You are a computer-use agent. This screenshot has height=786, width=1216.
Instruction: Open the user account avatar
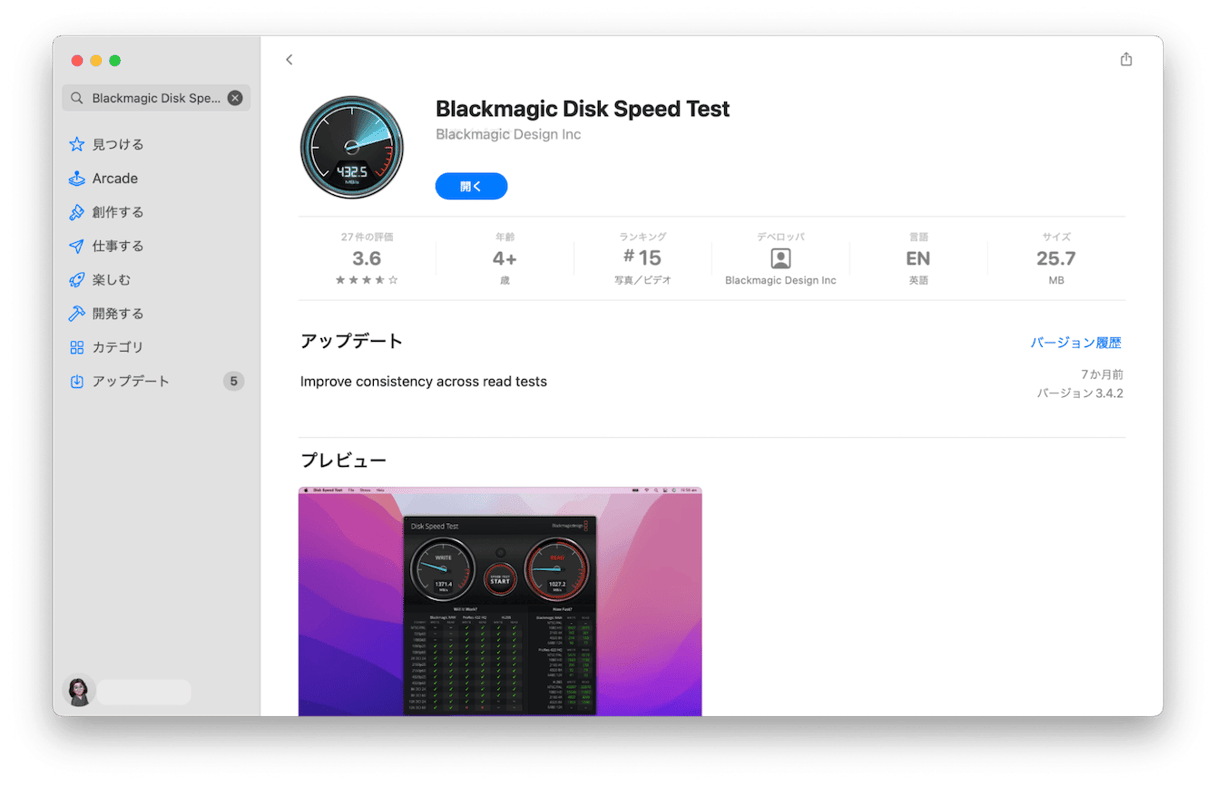point(79,691)
